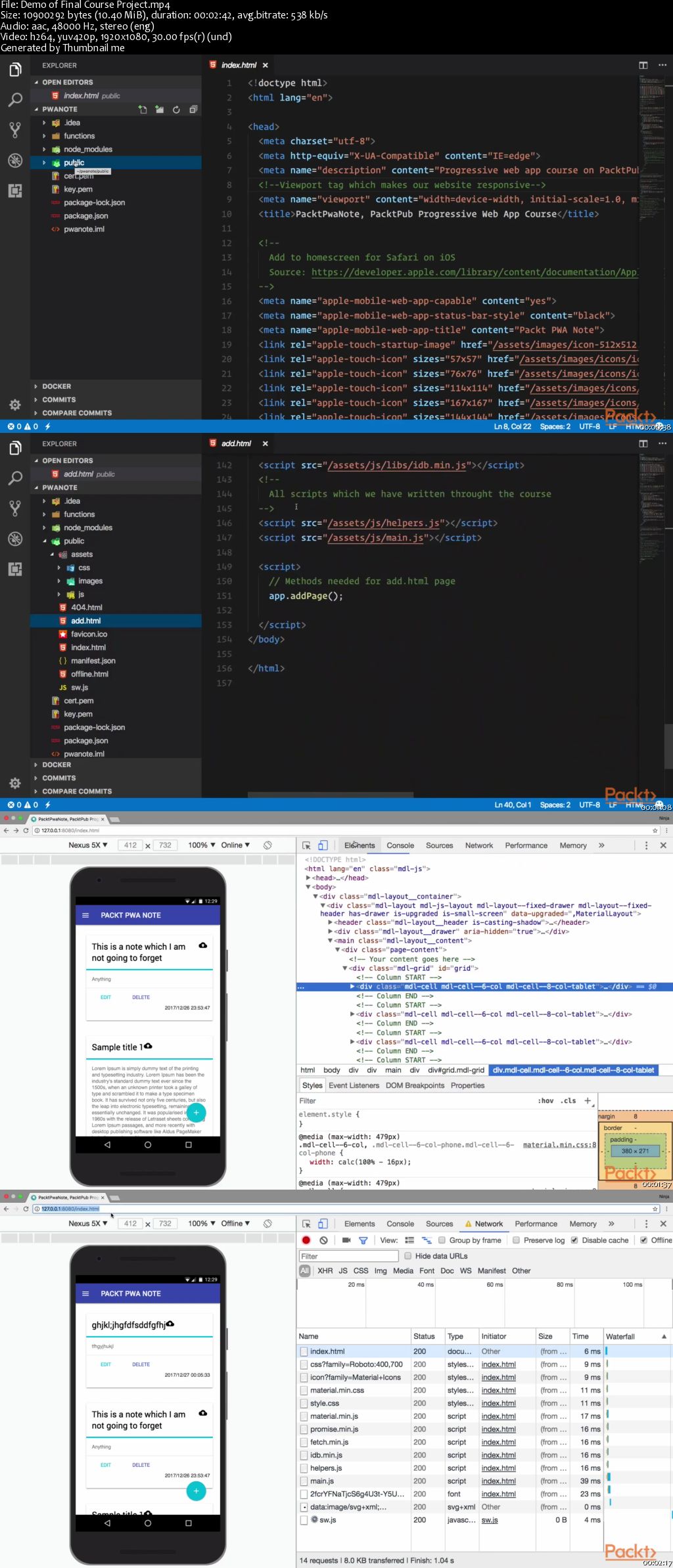
Task: Open the phone hamburger menu in the Elements frame
Action: tap(85, 915)
